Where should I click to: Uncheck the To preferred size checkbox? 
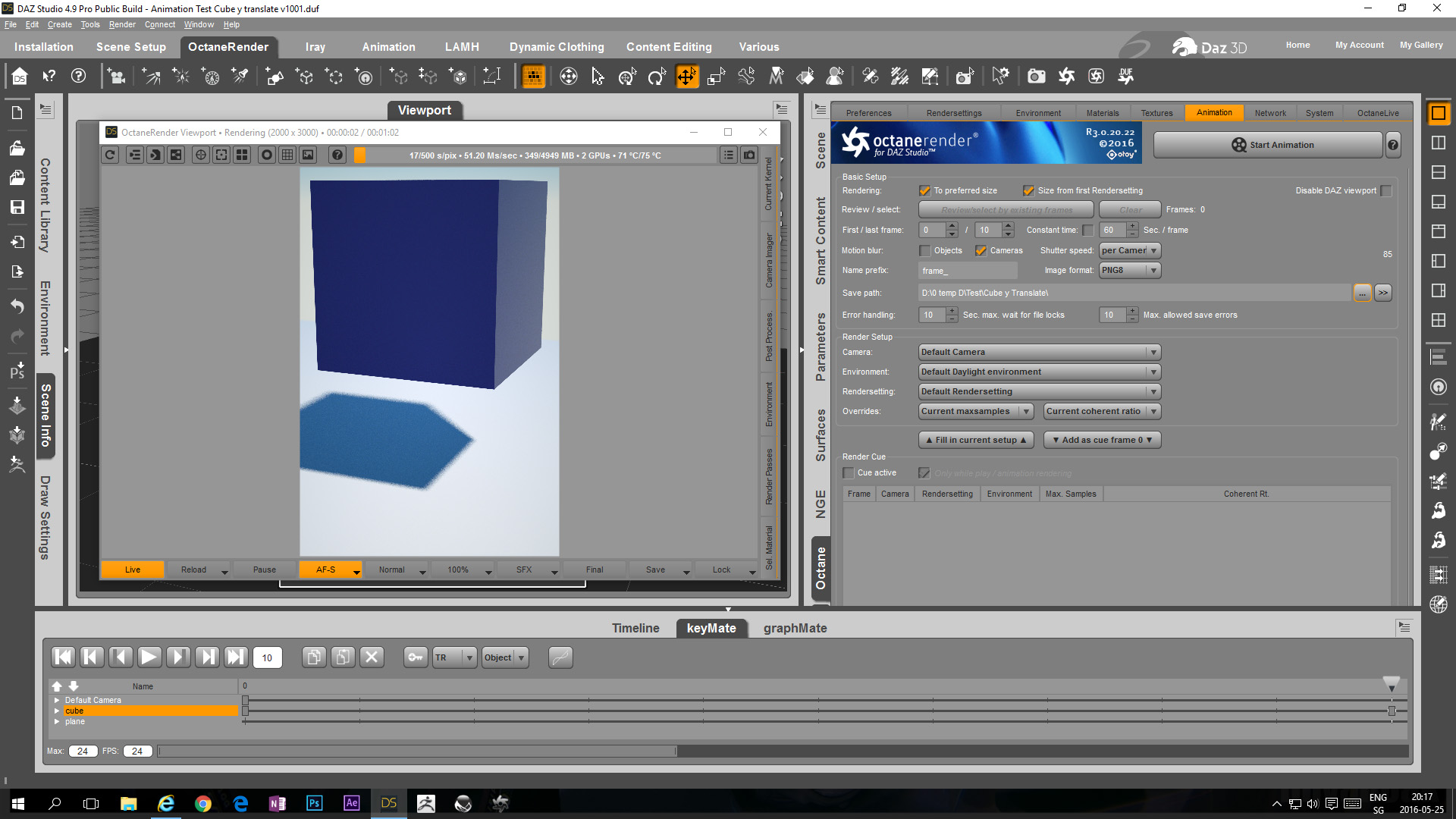tap(924, 191)
